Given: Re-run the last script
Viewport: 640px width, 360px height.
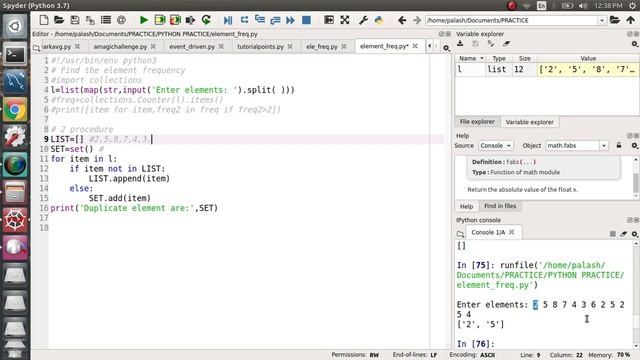Looking at the screenshot, I should (x=206, y=20).
